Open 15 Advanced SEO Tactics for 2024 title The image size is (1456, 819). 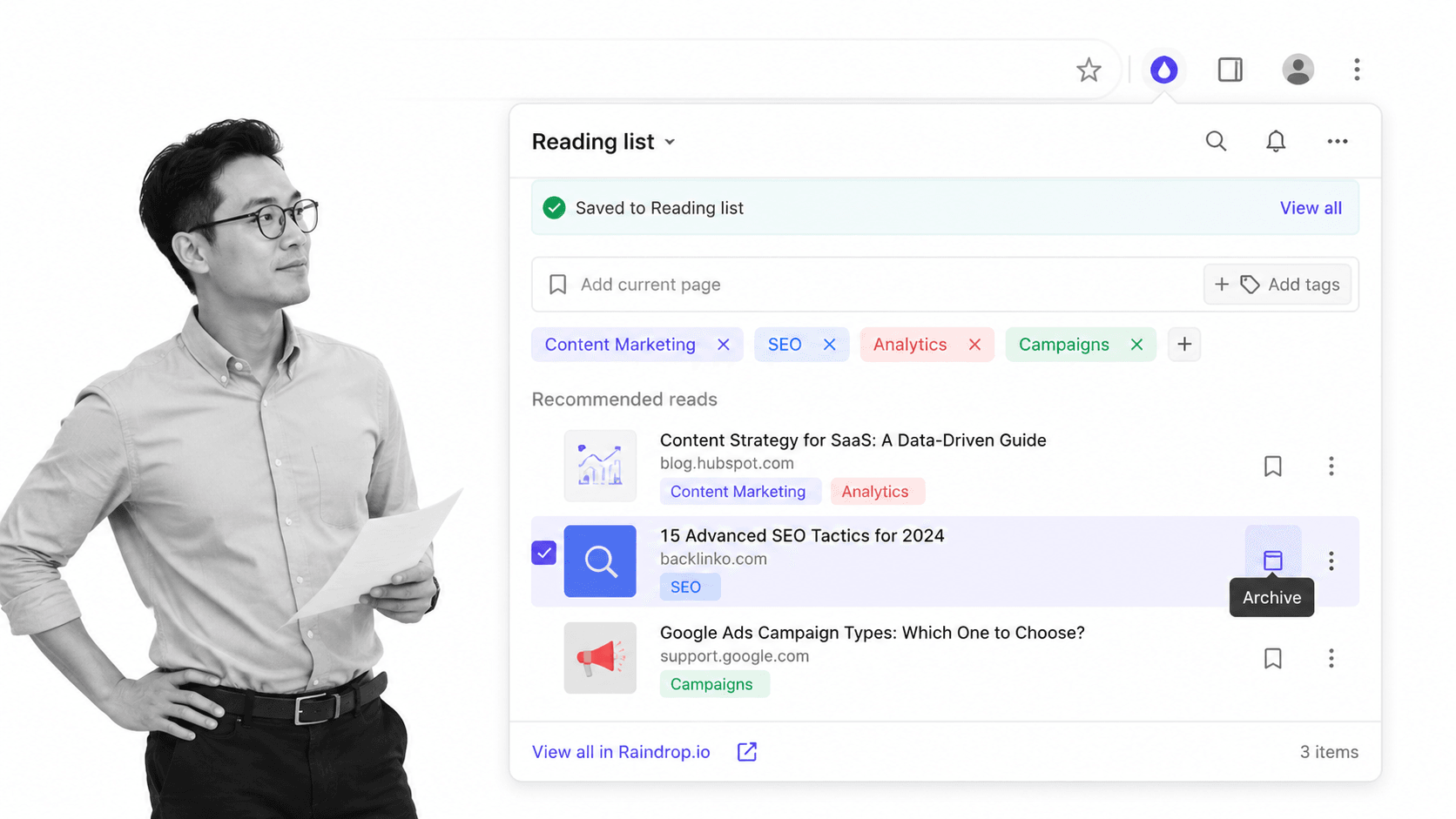tap(802, 536)
